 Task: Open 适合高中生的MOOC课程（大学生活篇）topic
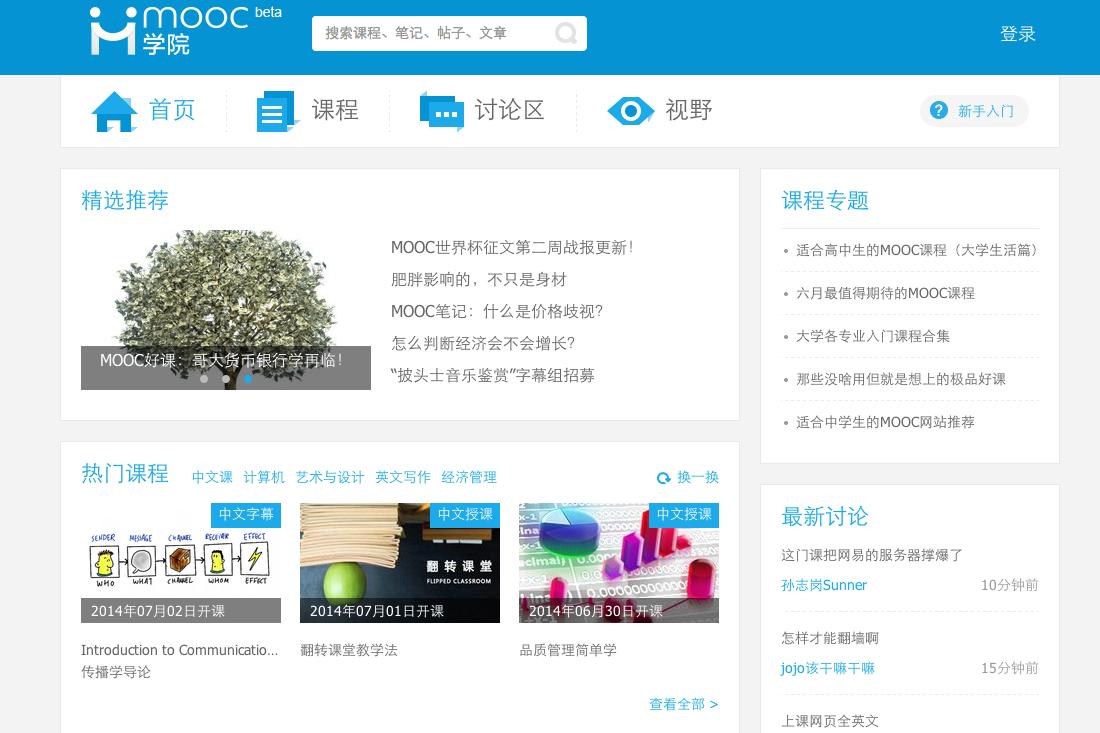[x=916, y=250]
